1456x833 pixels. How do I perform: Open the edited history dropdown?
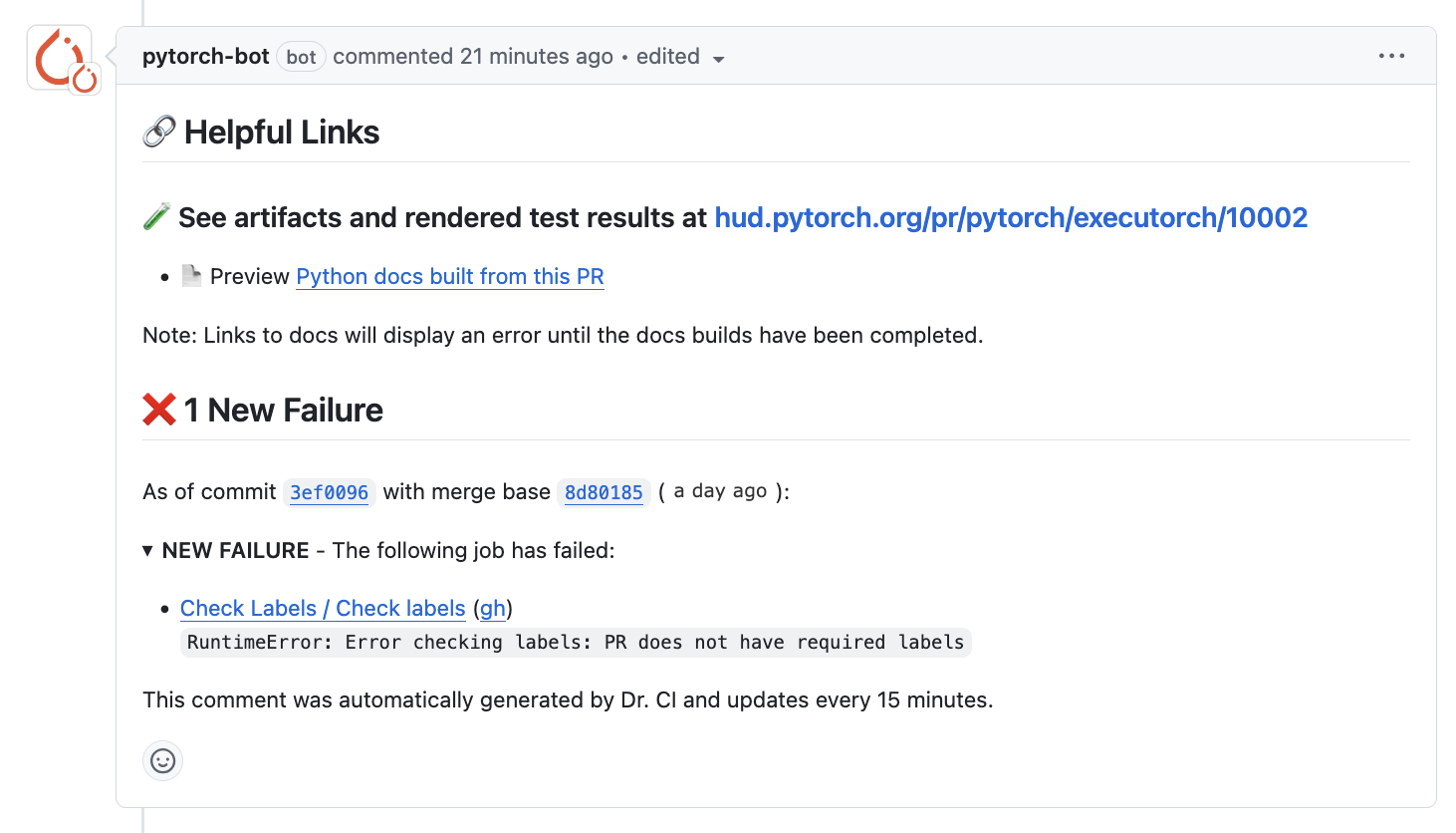(669, 57)
